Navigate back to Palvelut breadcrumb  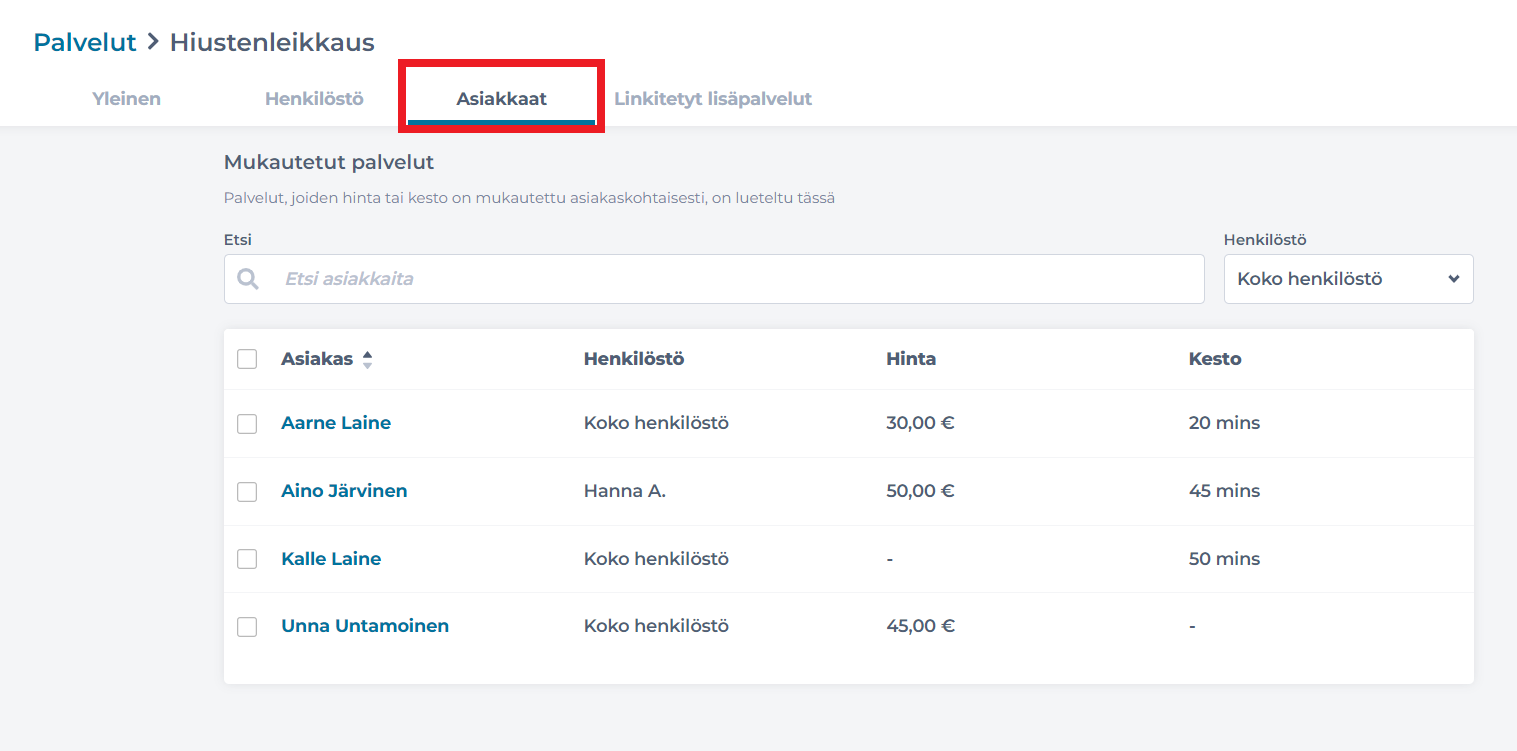coord(85,42)
